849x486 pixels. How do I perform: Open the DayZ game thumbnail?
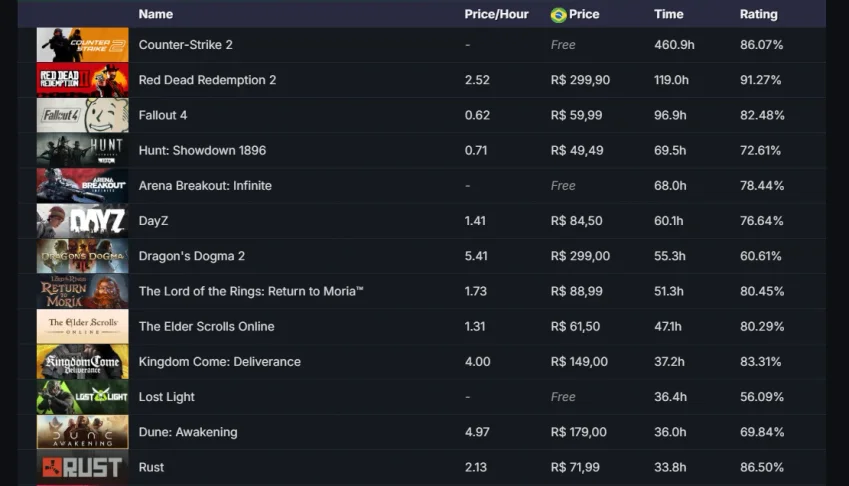(83, 221)
